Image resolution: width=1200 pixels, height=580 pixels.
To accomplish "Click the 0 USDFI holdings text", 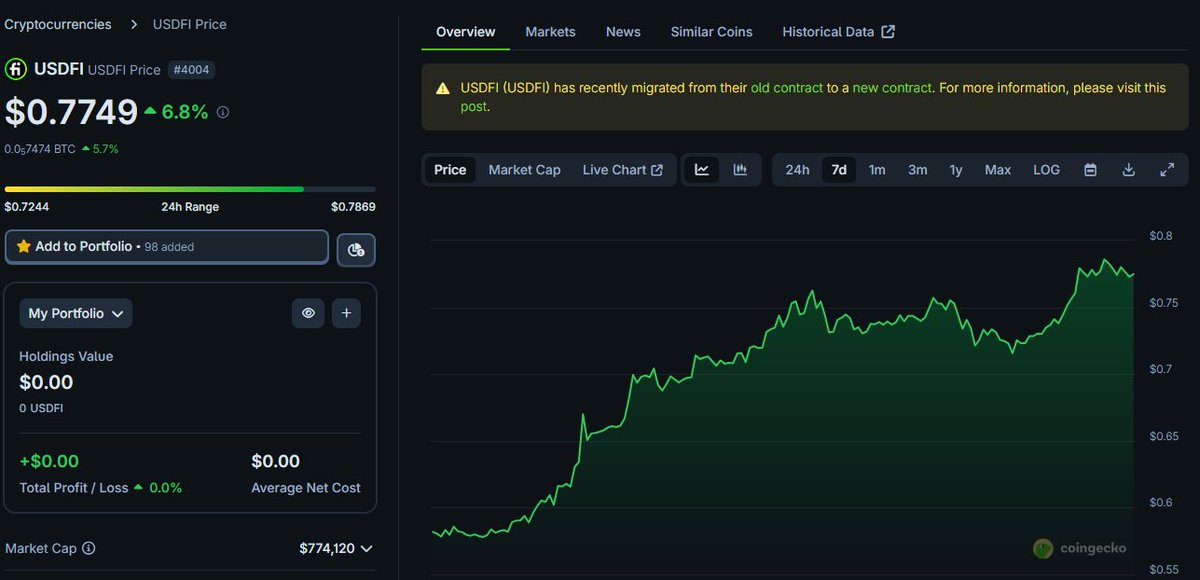I will click(42, 408).
